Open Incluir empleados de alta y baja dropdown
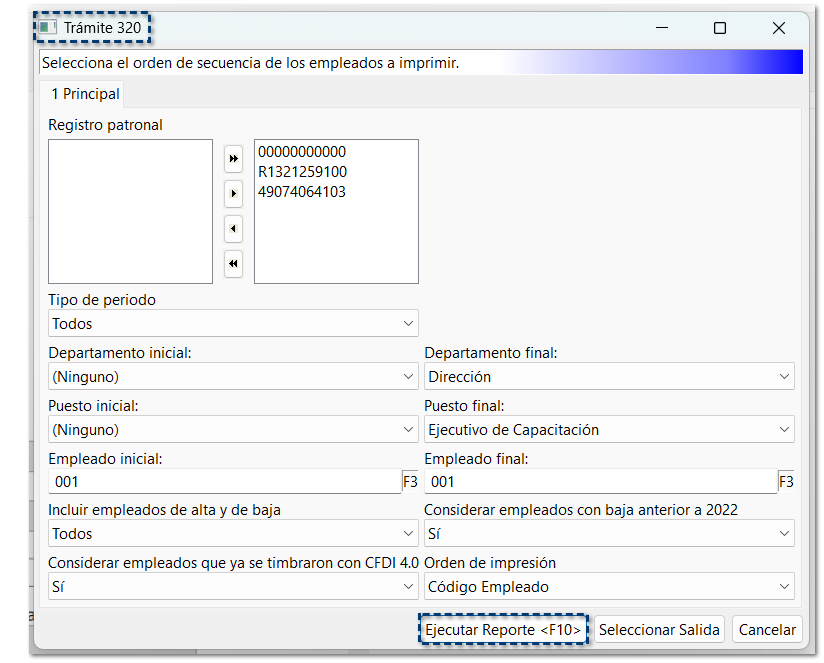The image size is (824, 663). click(233, 533)
